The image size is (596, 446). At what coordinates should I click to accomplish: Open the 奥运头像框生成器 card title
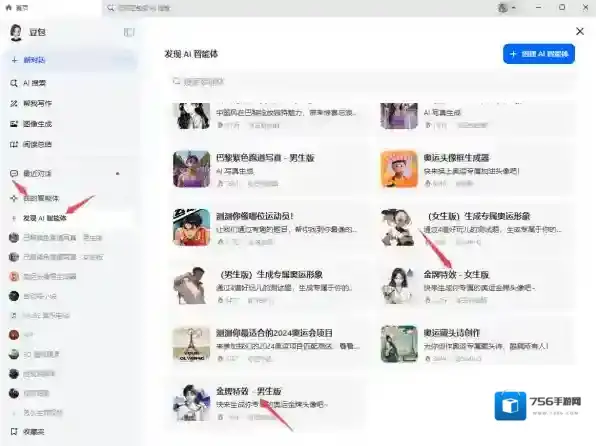[x=456, y=158]
